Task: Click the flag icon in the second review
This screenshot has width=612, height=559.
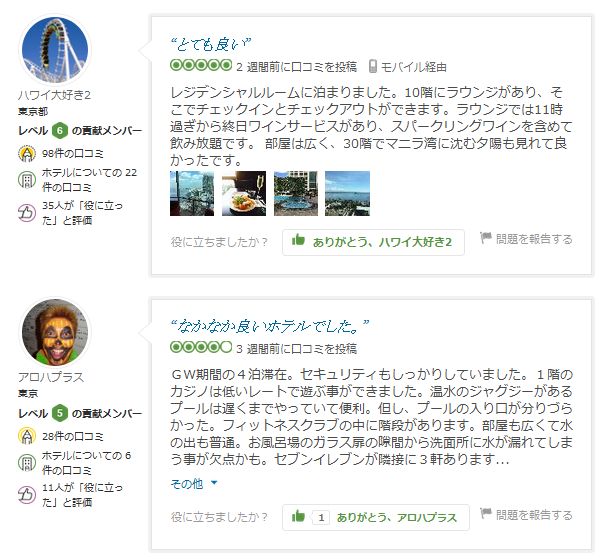Action: point(486,513)
